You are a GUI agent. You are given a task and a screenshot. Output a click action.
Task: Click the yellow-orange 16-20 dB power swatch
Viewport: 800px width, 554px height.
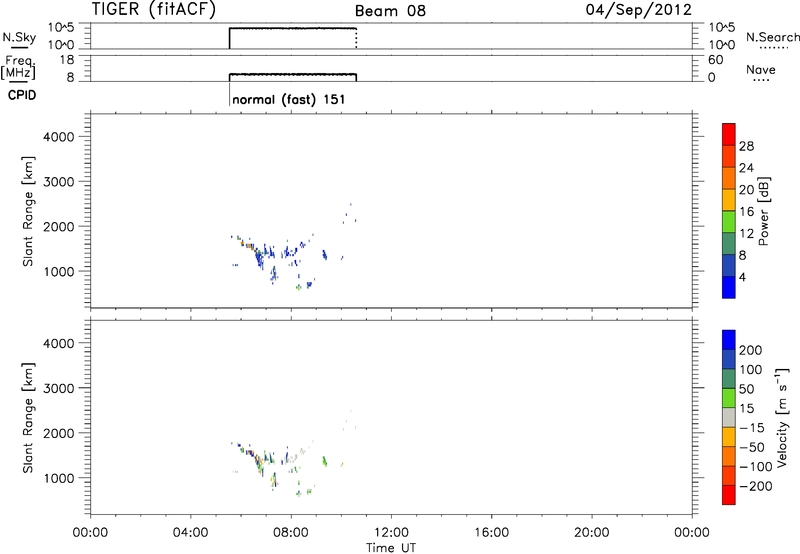coord(729,200)
